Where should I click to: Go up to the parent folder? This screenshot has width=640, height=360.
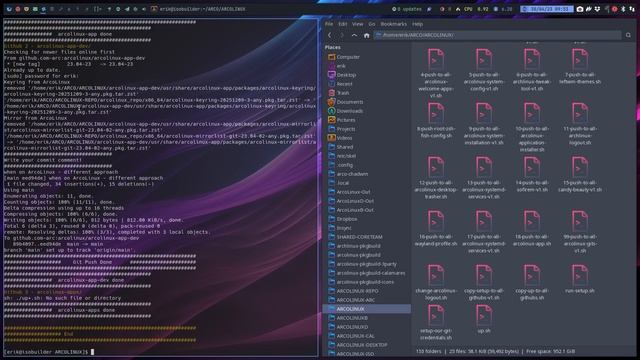[x=354, y=36]
